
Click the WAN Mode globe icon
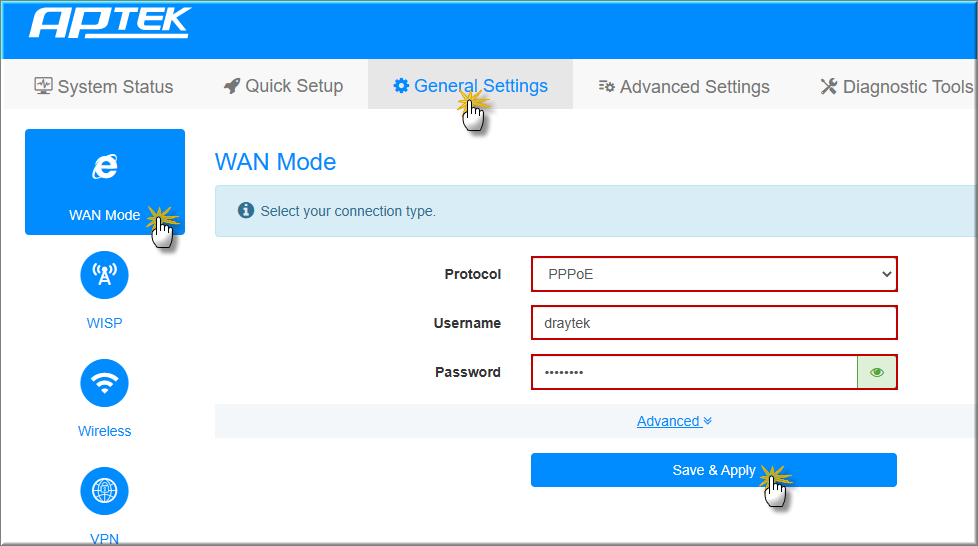104,167
